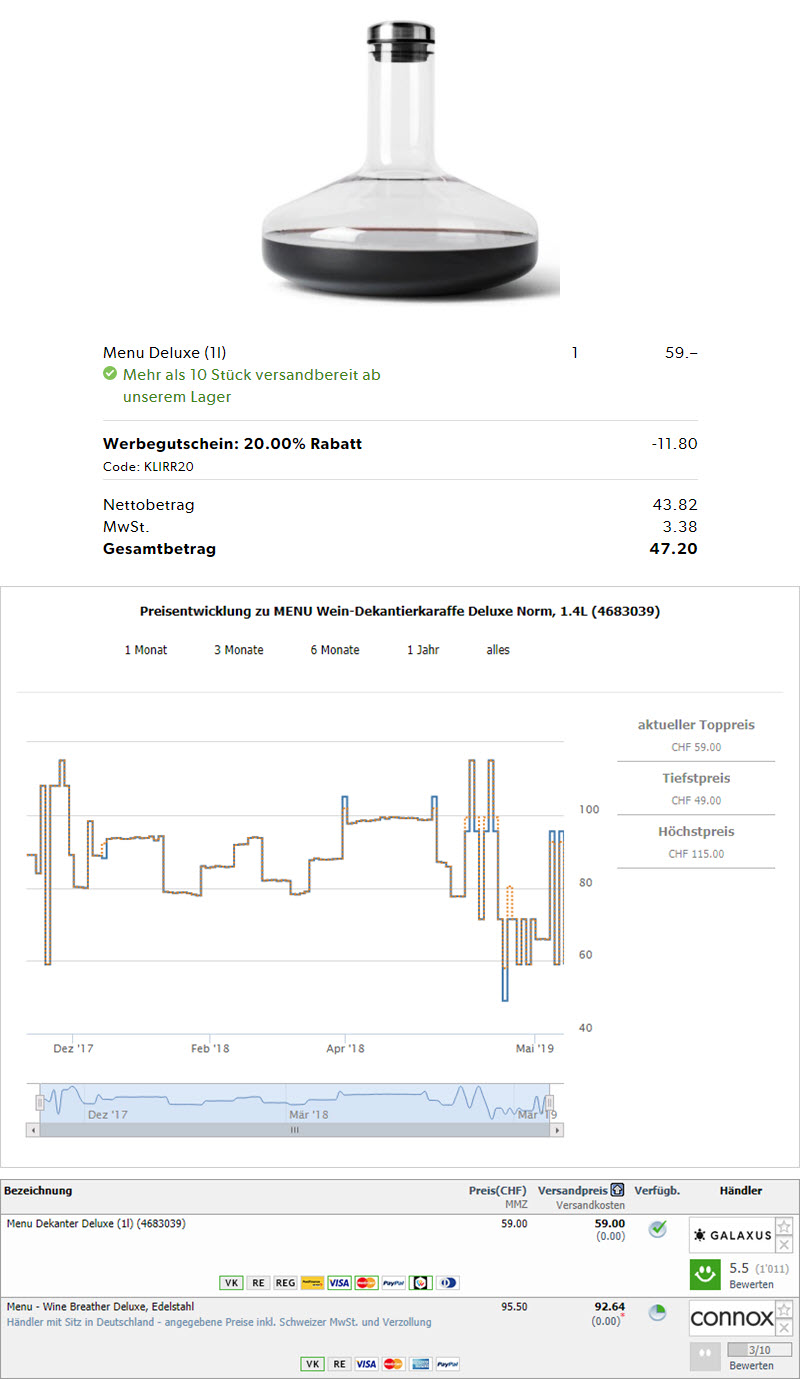The height and width of the screenshot is (1379, 800).
Task: Show the 1 Jahr price range
Action: click(423, 650)
